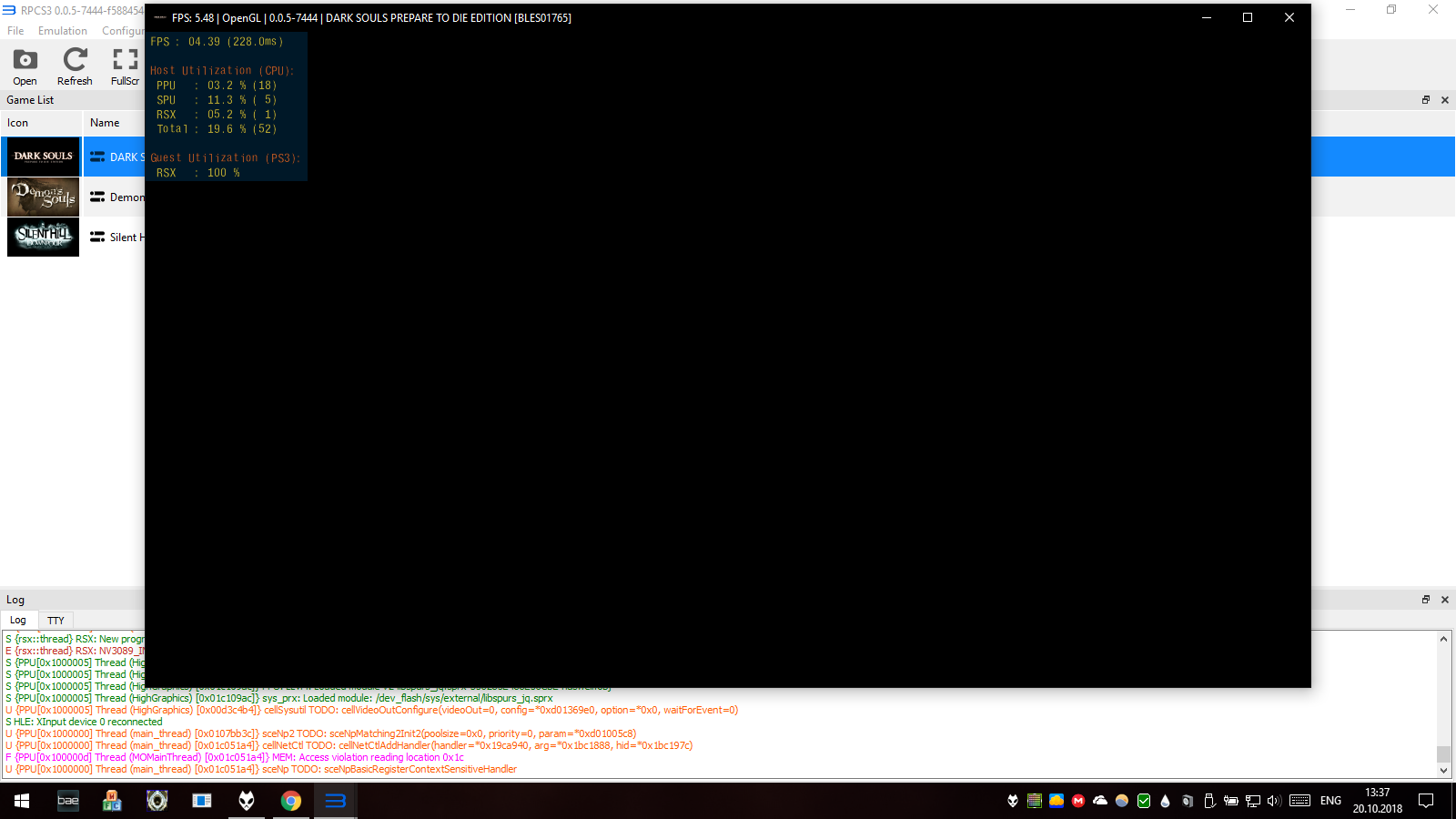Screen dimensions: 1456x819
Task: Click the sceNpBasicRegisterContextSensitiveHandler log line
Action: click(x=261, y=769)
